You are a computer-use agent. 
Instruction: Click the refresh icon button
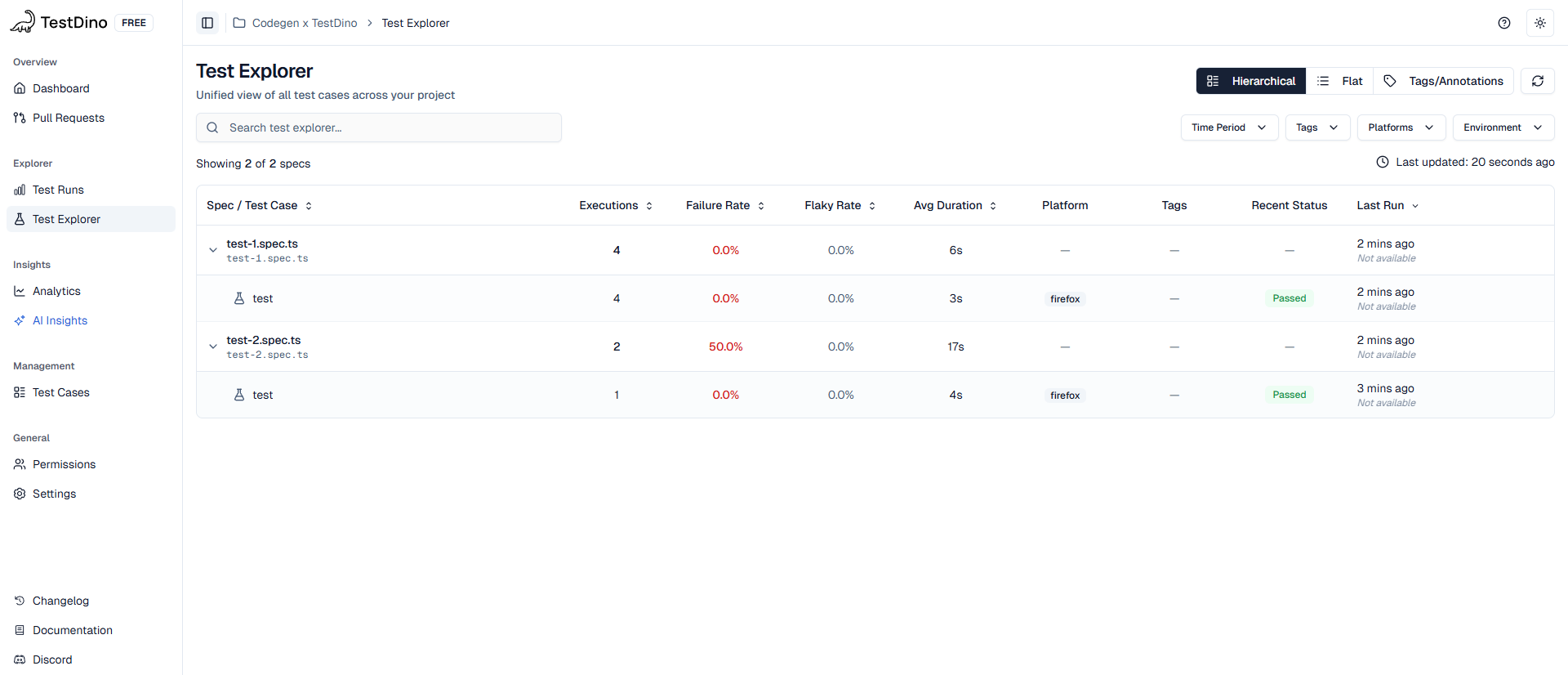(x=1537, y=81)
